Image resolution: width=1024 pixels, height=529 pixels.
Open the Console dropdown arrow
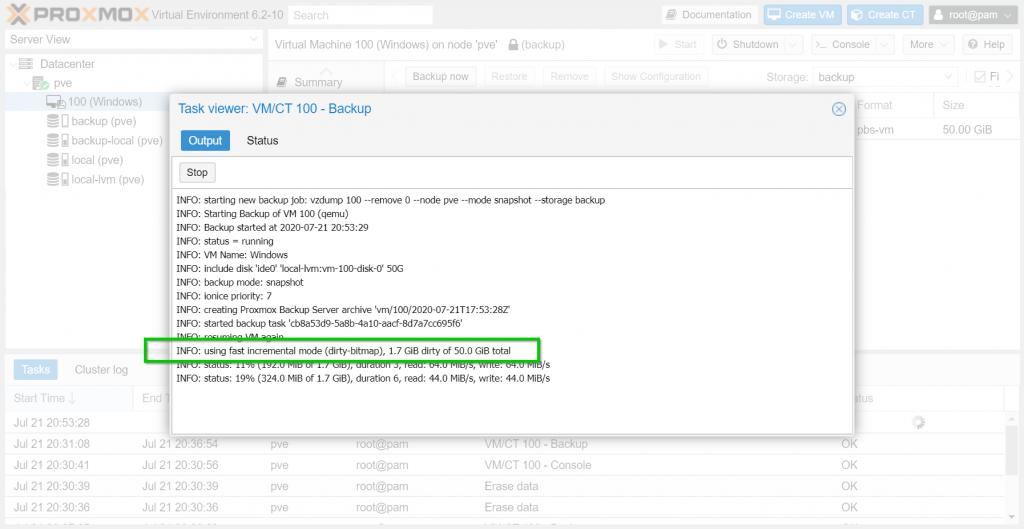[884, 44]
